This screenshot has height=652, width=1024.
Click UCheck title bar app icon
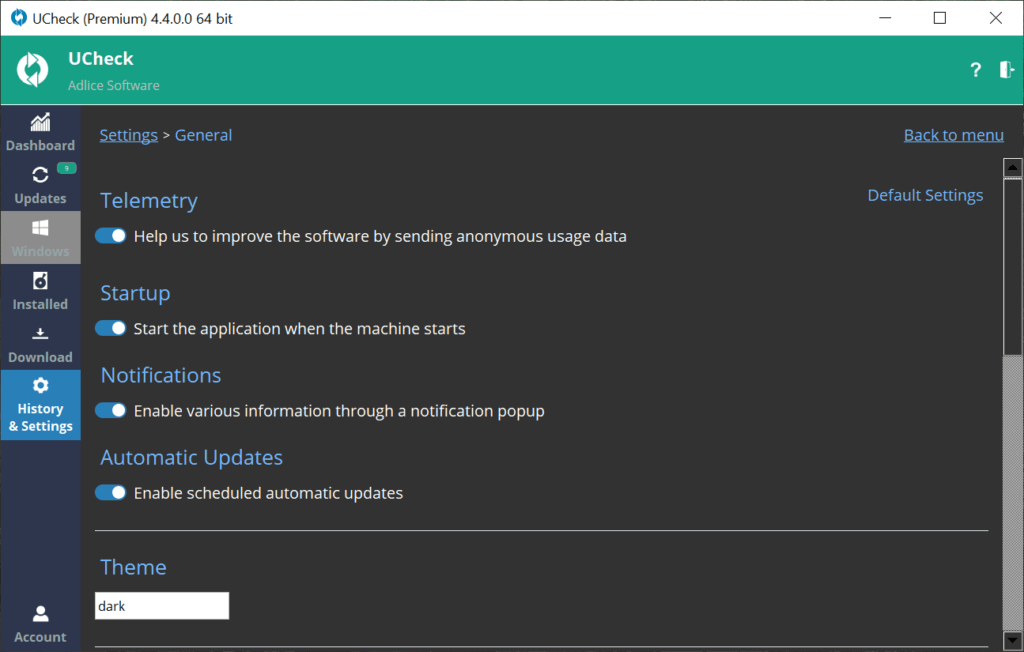(18, 18)
